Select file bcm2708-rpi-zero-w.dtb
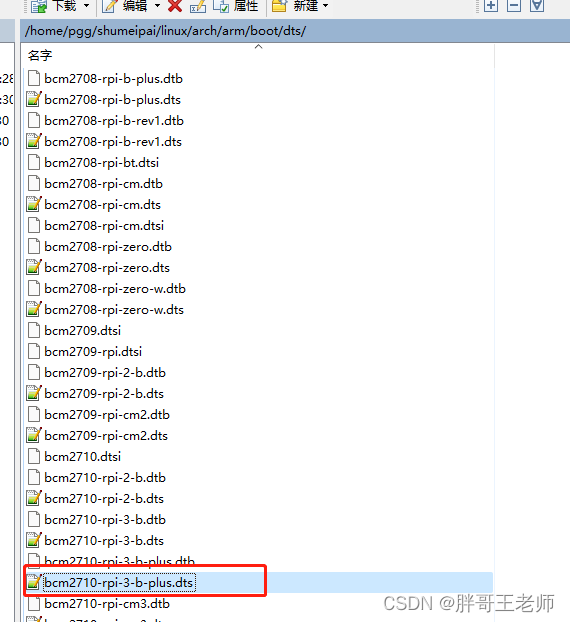Viewport: 570px width, 622px height. [x=106, y=289]
